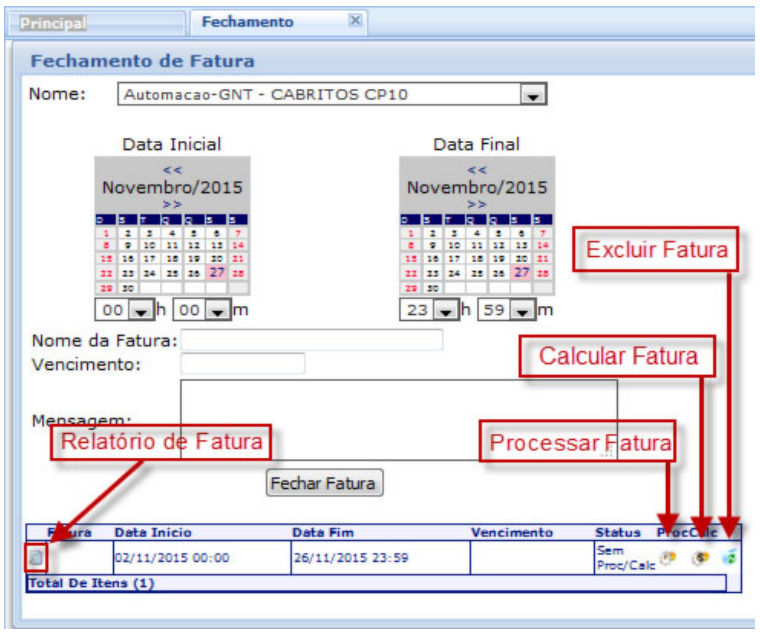
Task: Open the Nome dropdown list
Action: coord(534,95)
